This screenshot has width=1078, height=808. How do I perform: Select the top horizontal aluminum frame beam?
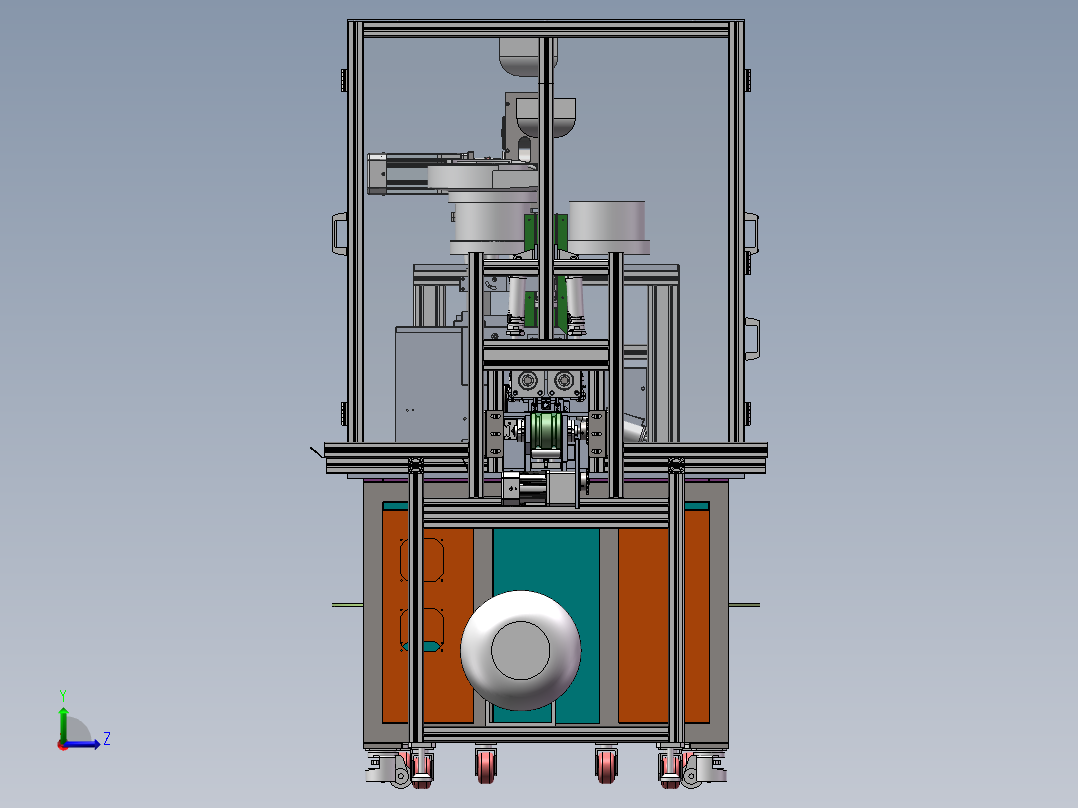coord(546,29)
